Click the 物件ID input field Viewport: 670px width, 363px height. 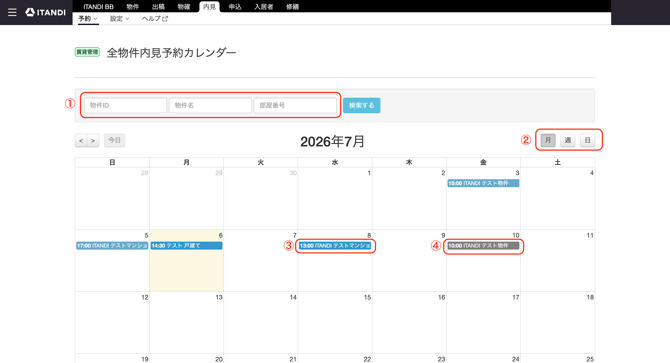click(125, 105)
